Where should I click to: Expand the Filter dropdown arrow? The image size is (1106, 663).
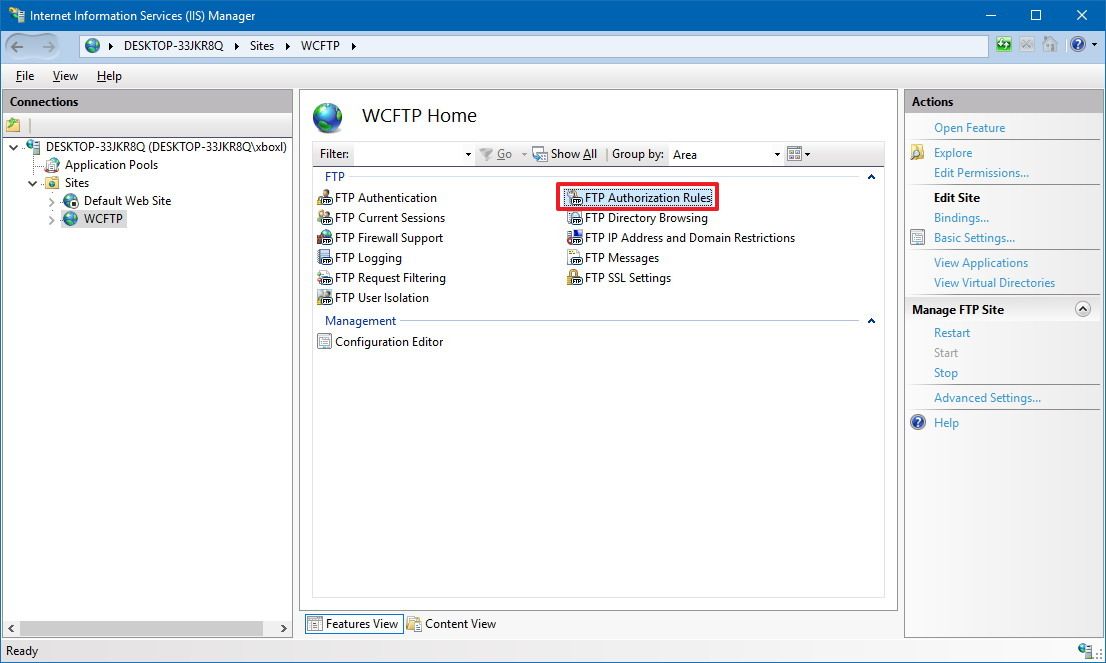tap(468, 154)
